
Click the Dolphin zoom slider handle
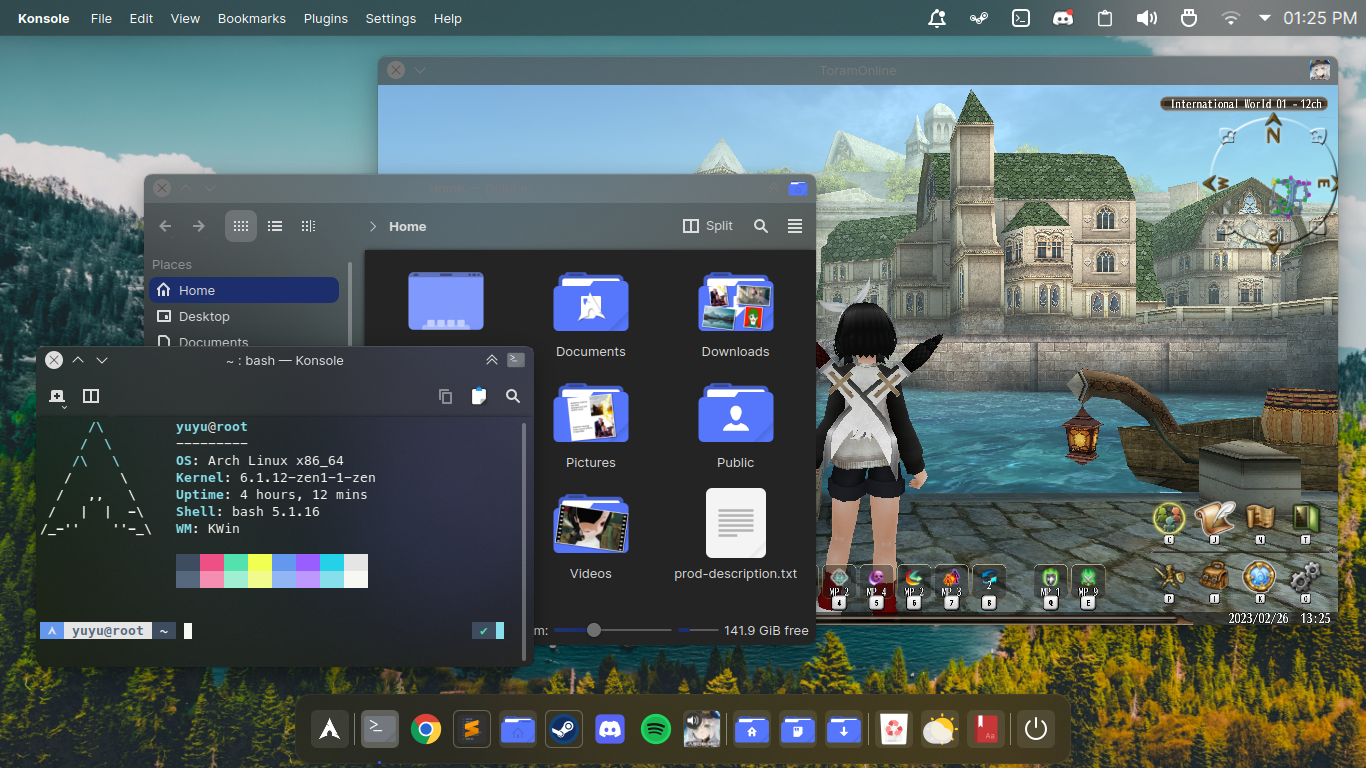(594, 630)
